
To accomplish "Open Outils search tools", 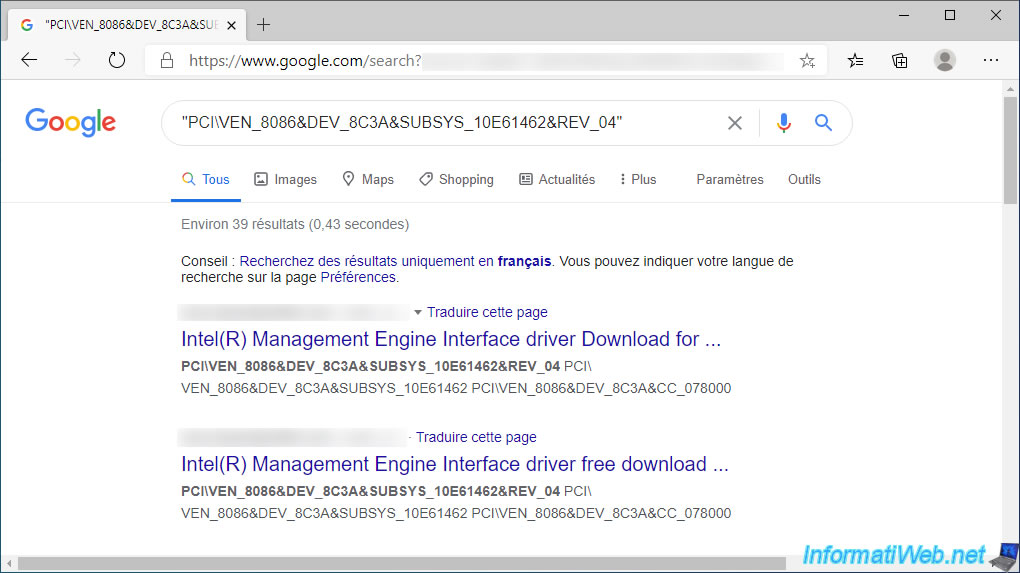I will pos(804,180).
